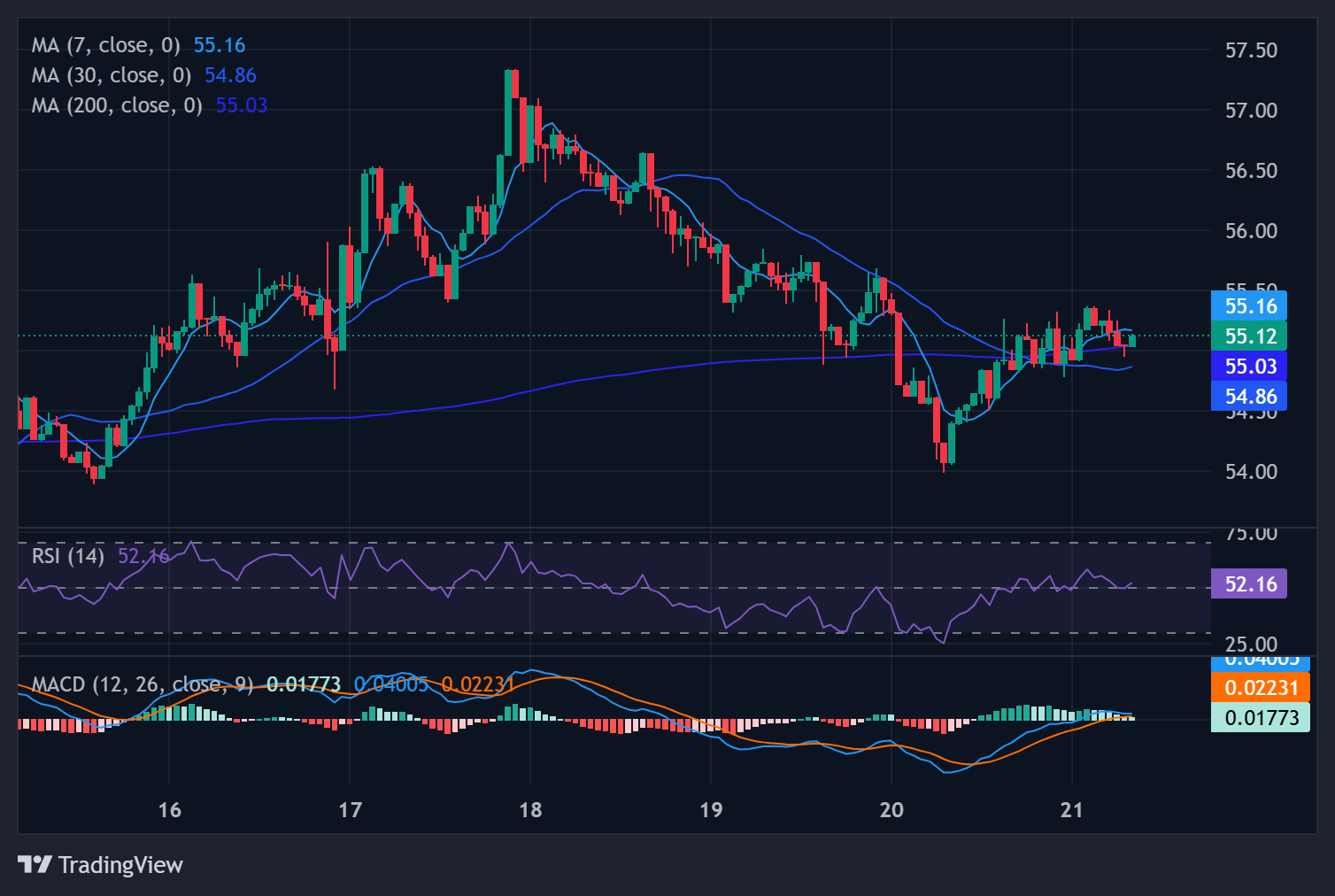Click the 57.50 price axis label
1335x896 pixels.
(1251, 50)
